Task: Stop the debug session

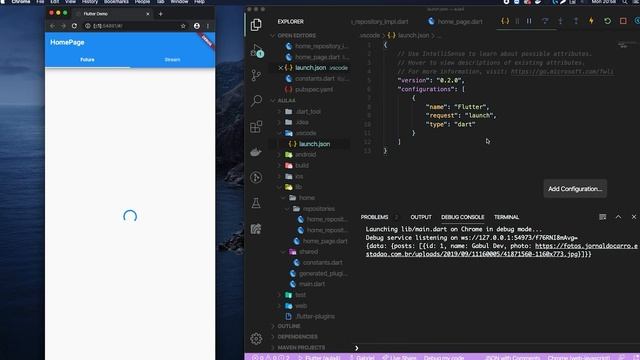Action: [623, 21]
